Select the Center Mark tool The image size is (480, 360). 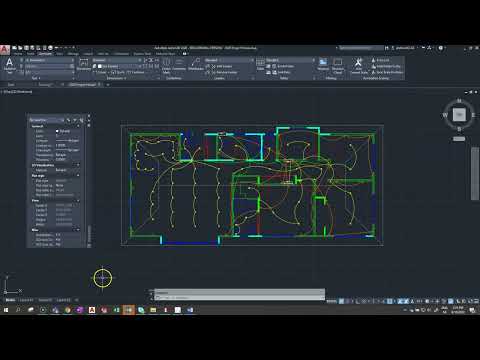coord(166,65)
